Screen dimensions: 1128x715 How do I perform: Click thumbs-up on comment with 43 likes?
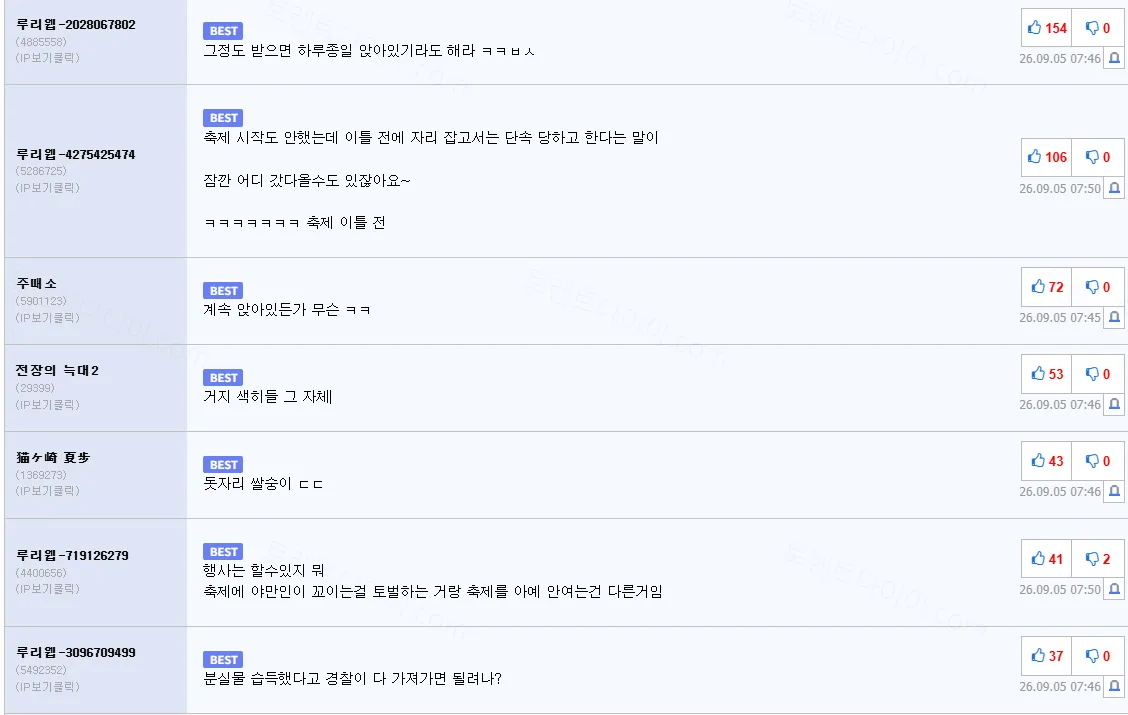[1046, 461]
